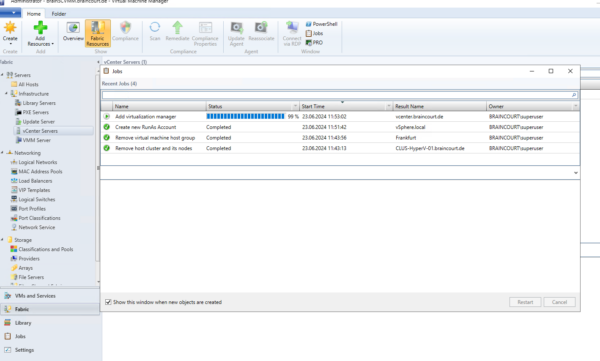
Task: Click the Cancel button in Jobs window
Action: click(559, 302)
